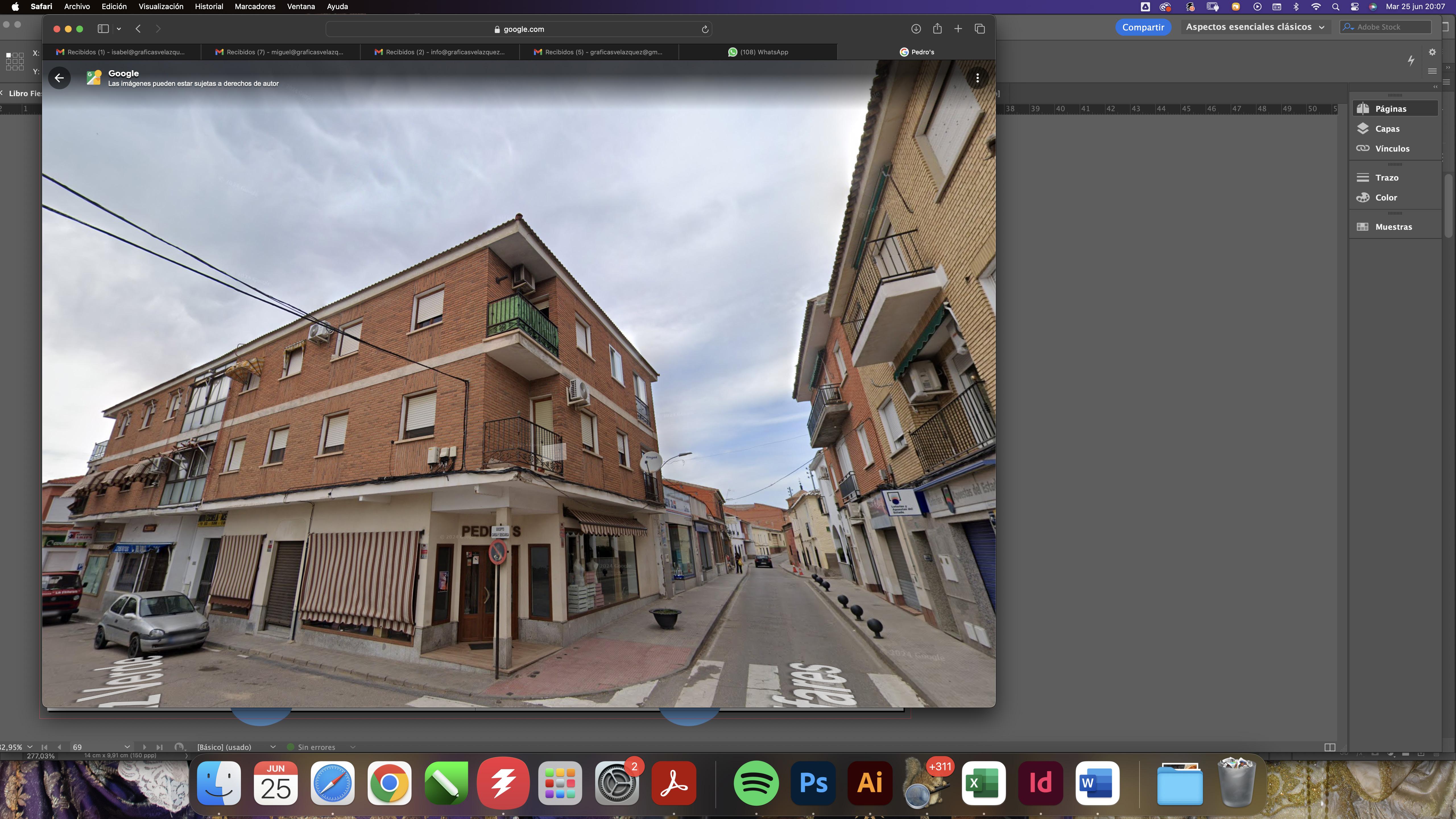
Task: Open the Muestras swatches panel
Action: 1393,227
